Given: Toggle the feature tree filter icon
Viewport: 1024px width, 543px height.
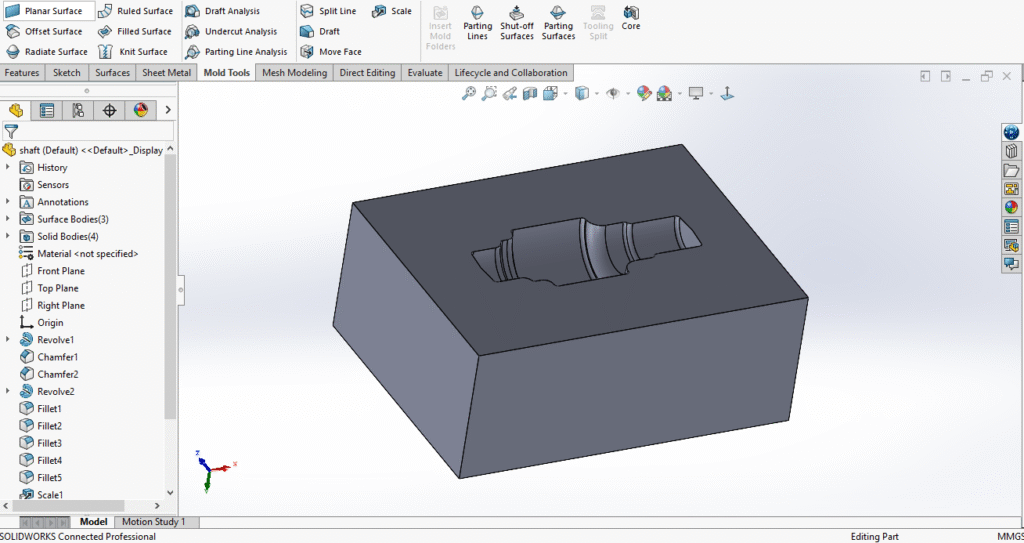Looking at the screenshot, I should [x=11, y=131].
